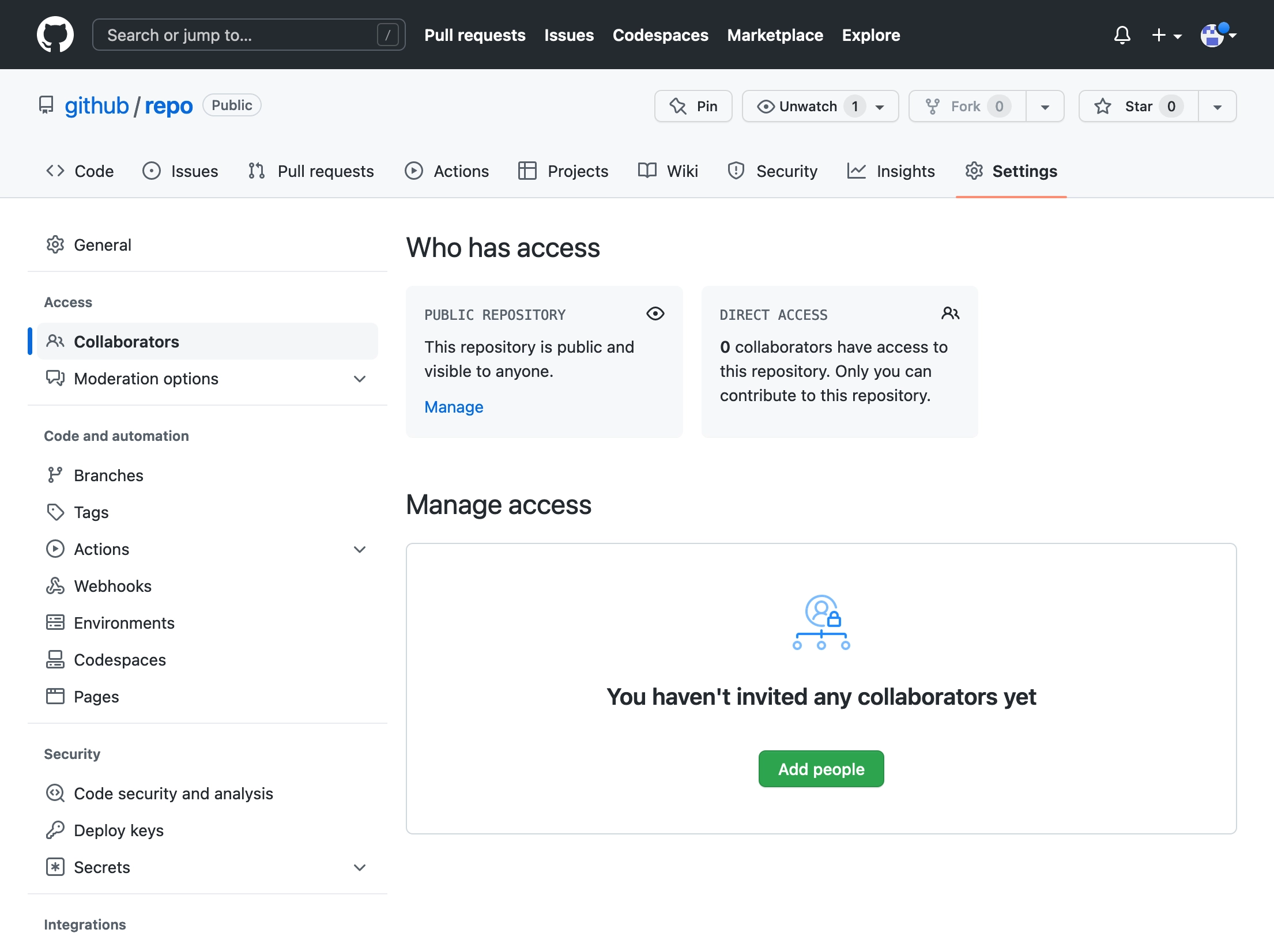Switch to the Security tab
Screen dimensions: 1274x952
click(x=772, y=171)
